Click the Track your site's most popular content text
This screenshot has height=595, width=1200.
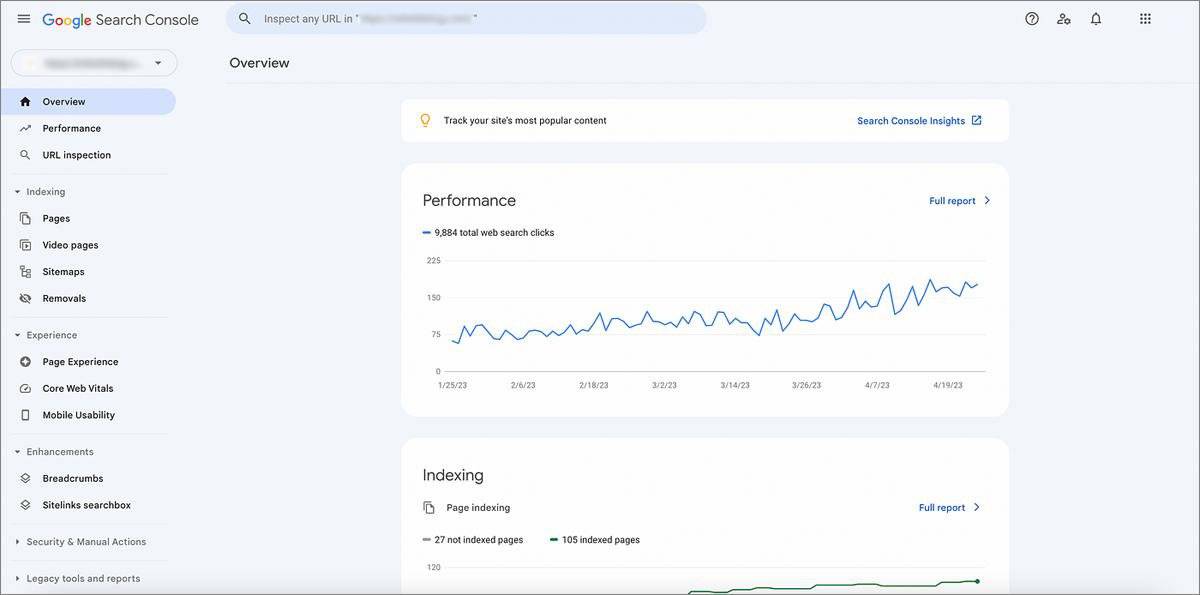click(525, 121)
